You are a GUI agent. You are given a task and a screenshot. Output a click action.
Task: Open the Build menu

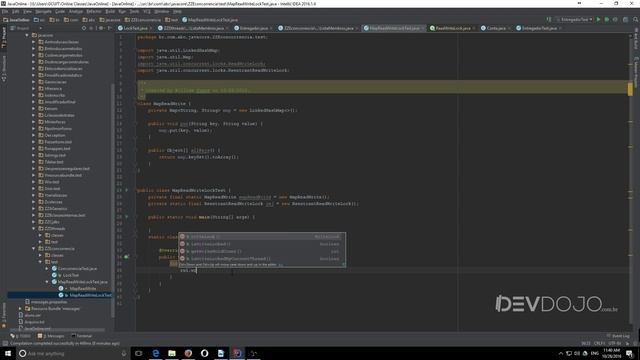[110, 11]
